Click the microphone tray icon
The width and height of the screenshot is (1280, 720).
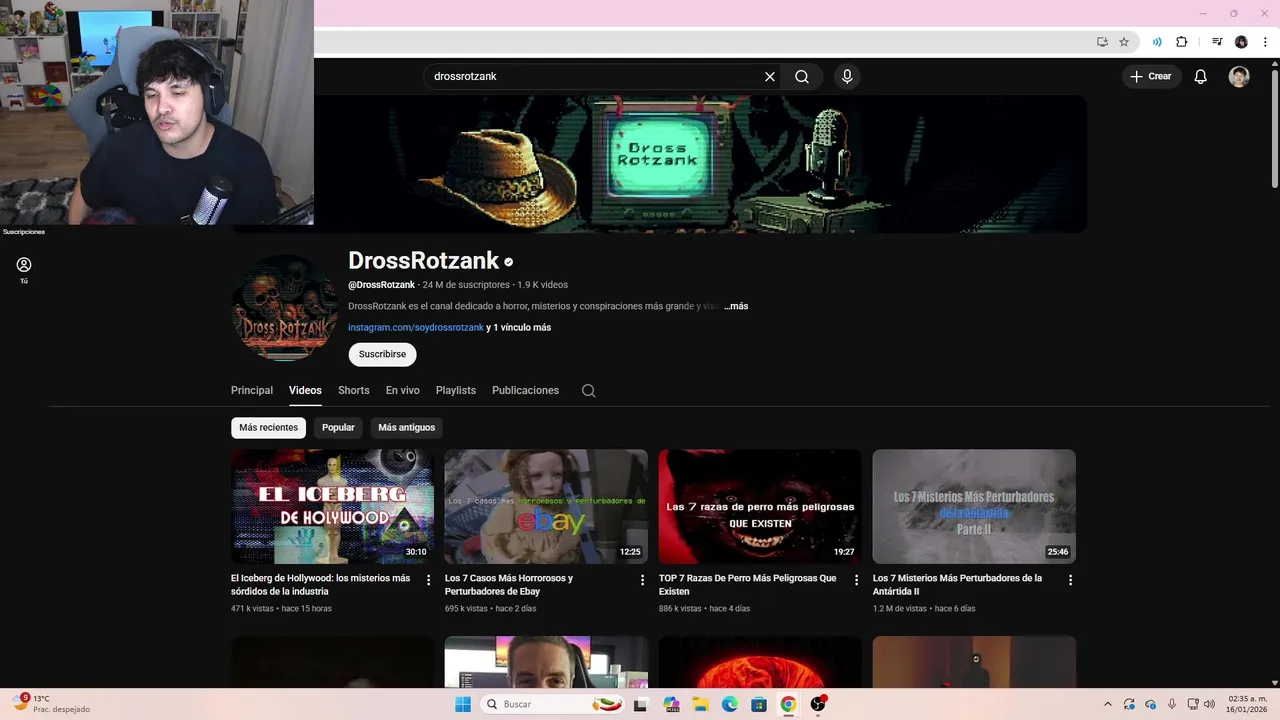(x=1172, y=704)
